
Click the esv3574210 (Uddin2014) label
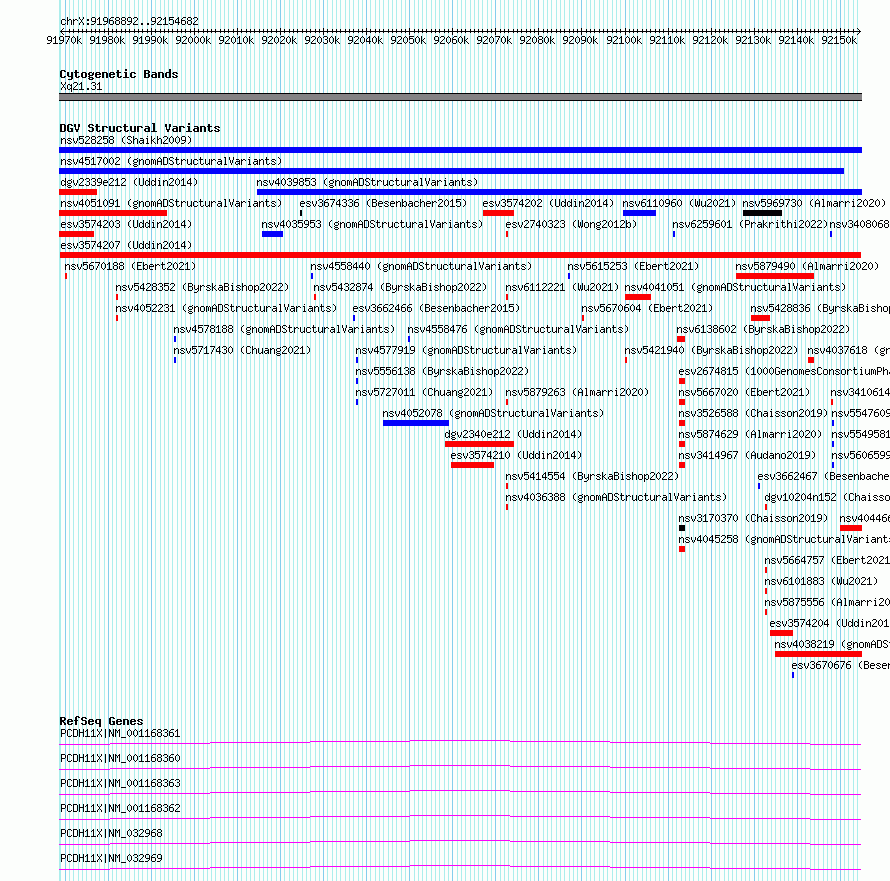point(517,455)
